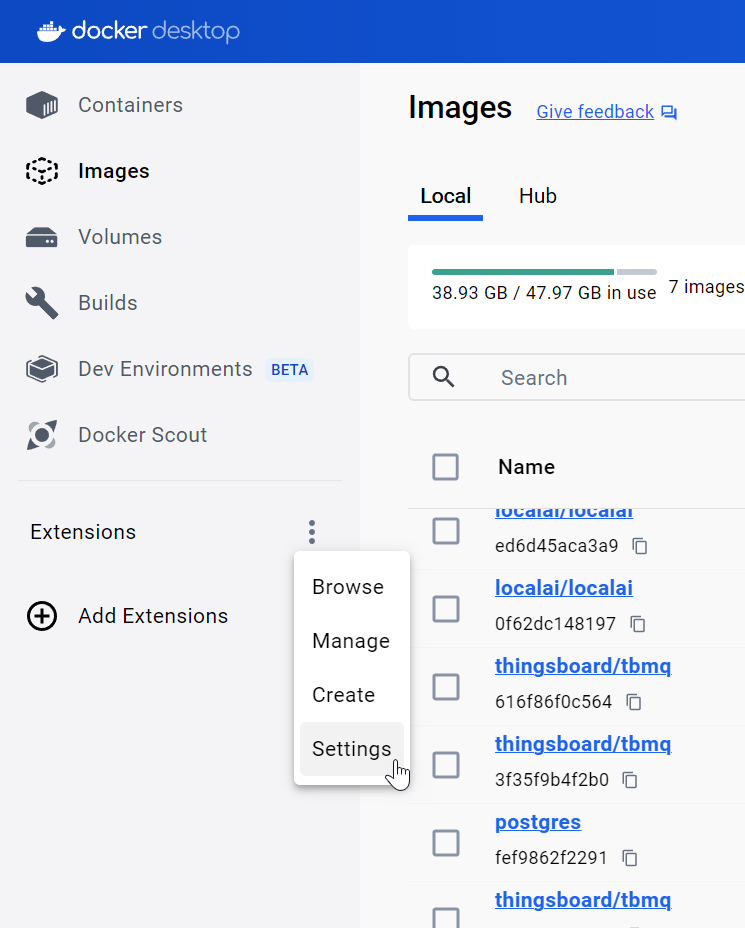Click the Dev Environments icon
745x928 pixels.
[42, 369]
